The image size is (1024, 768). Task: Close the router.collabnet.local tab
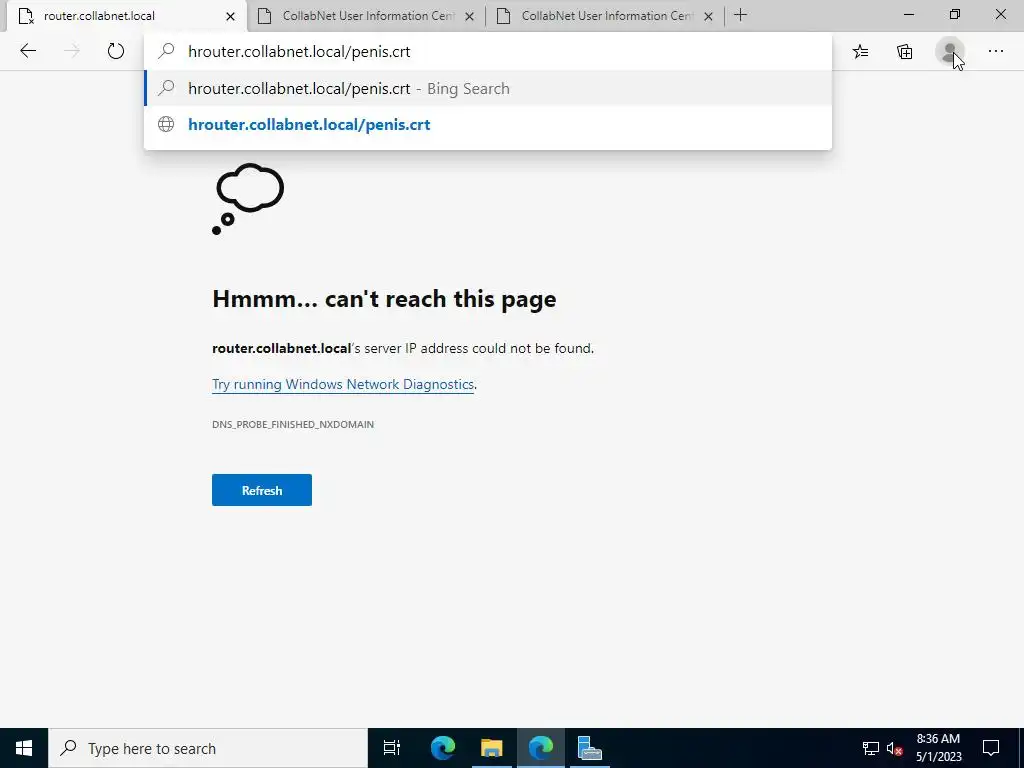[x=230, y=16]
